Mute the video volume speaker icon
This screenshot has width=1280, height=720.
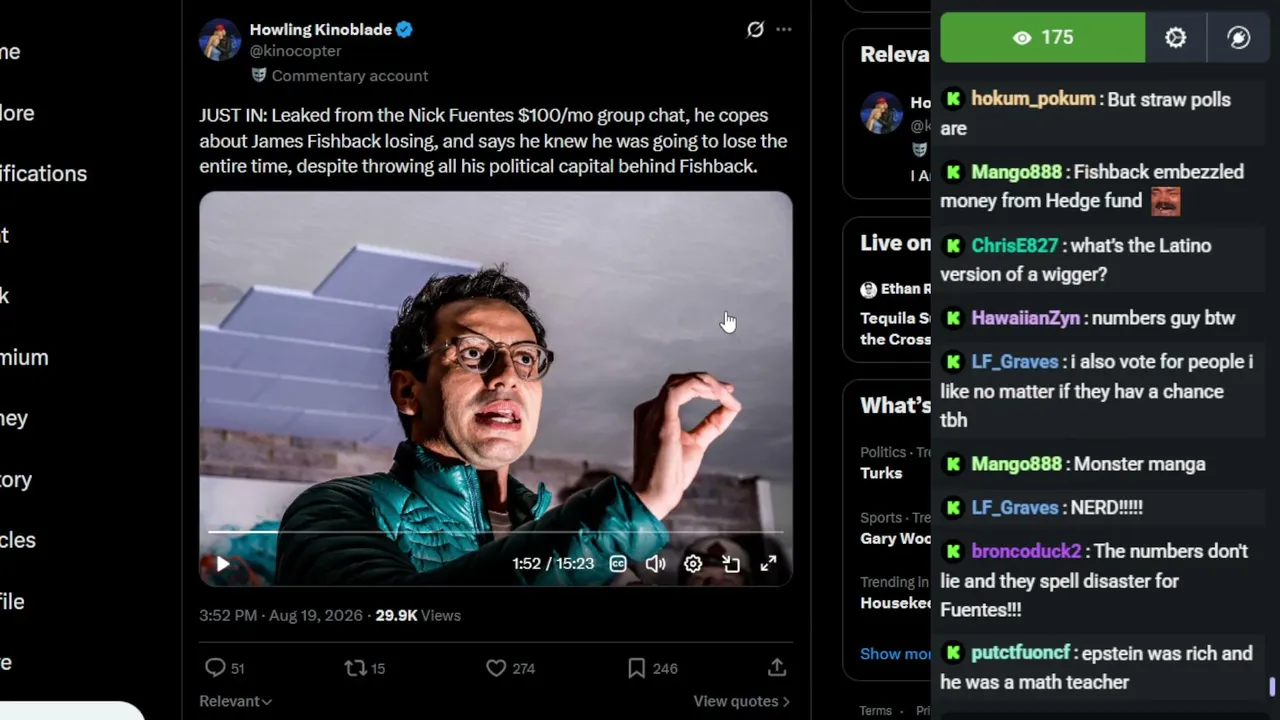655,564
